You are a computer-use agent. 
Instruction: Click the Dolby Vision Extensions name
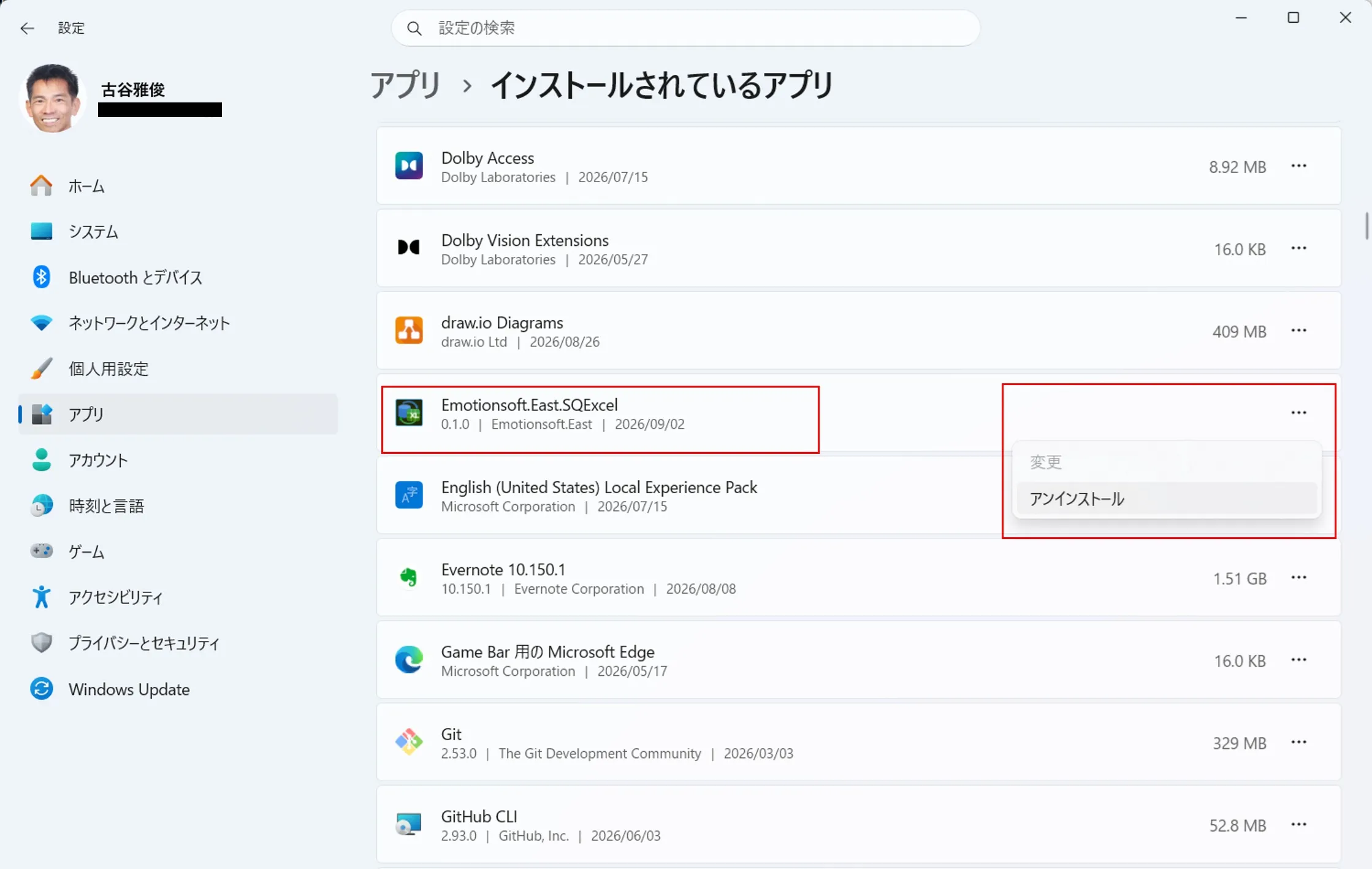tap(525, 240)
